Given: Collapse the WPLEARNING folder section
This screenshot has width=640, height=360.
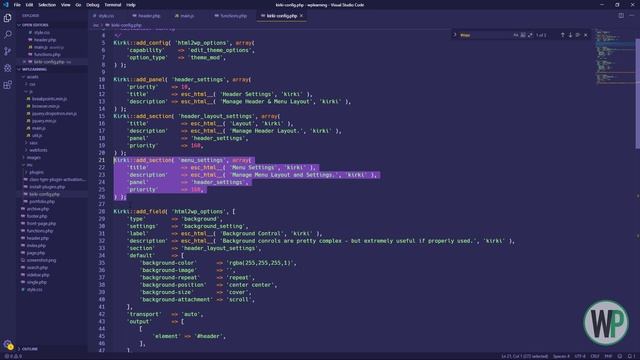Looking at the screenshot, I should 52,69.
